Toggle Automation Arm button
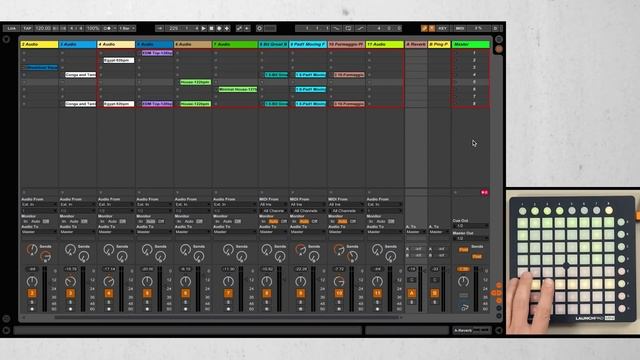The width and height of the screenshot is (640, 360). point(239,28)
